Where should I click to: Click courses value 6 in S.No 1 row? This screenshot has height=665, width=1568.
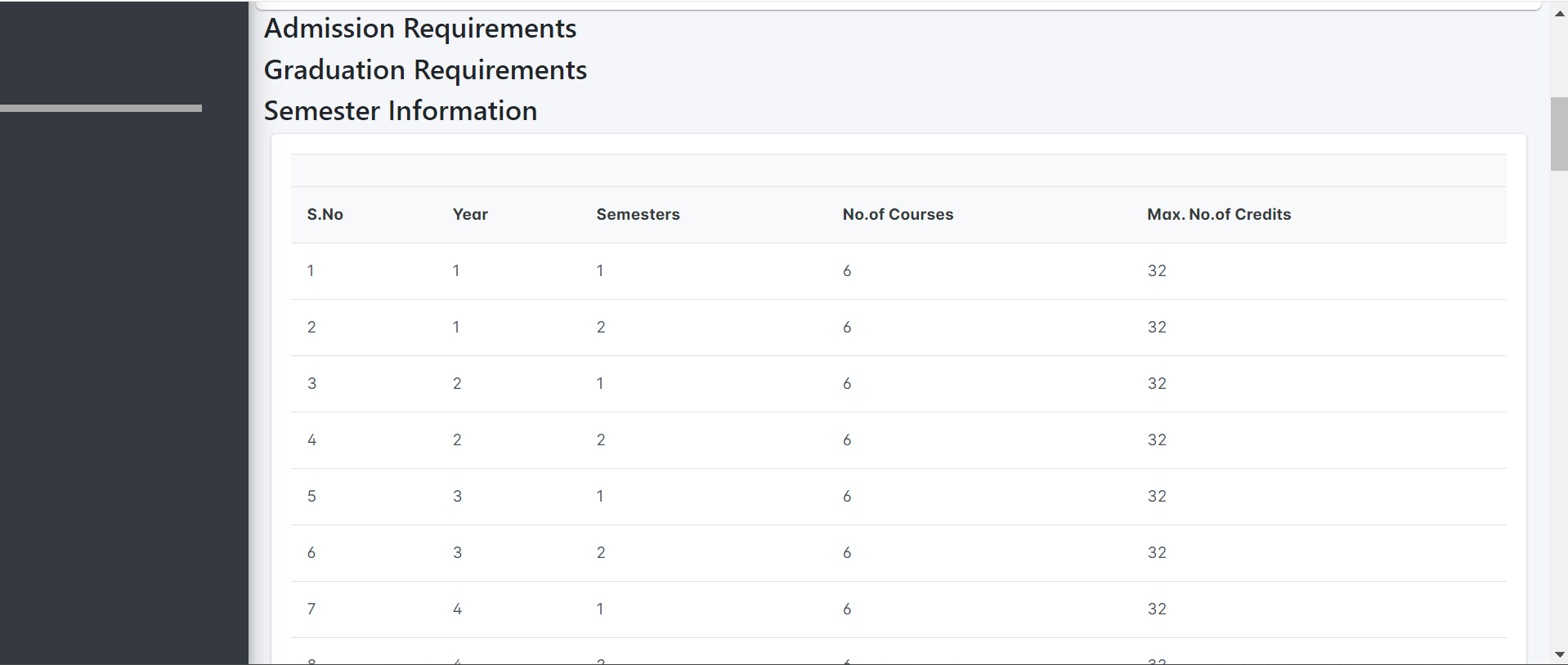(847, 270)
